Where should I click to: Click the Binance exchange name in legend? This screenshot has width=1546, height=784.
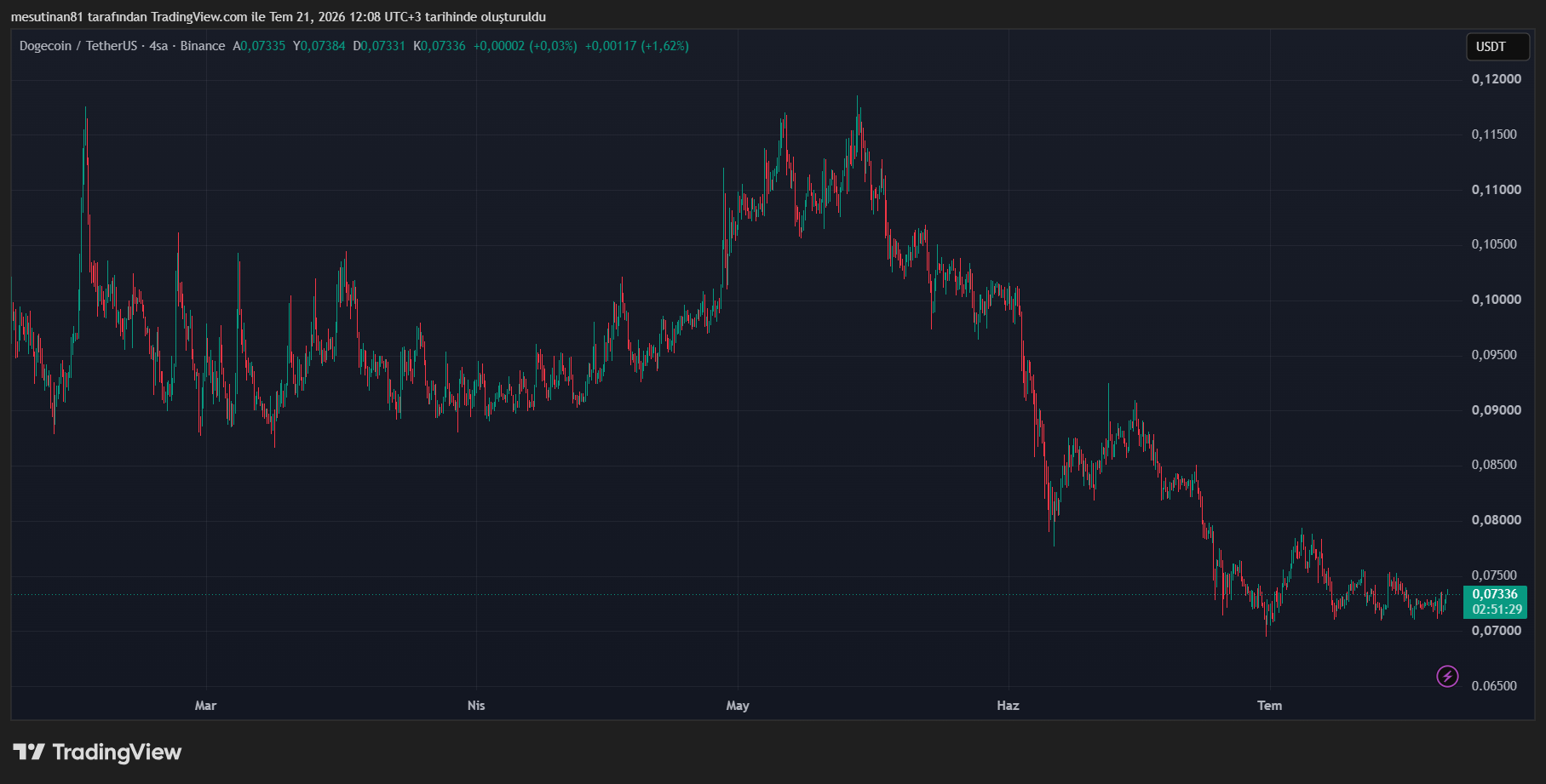[203, 46]
